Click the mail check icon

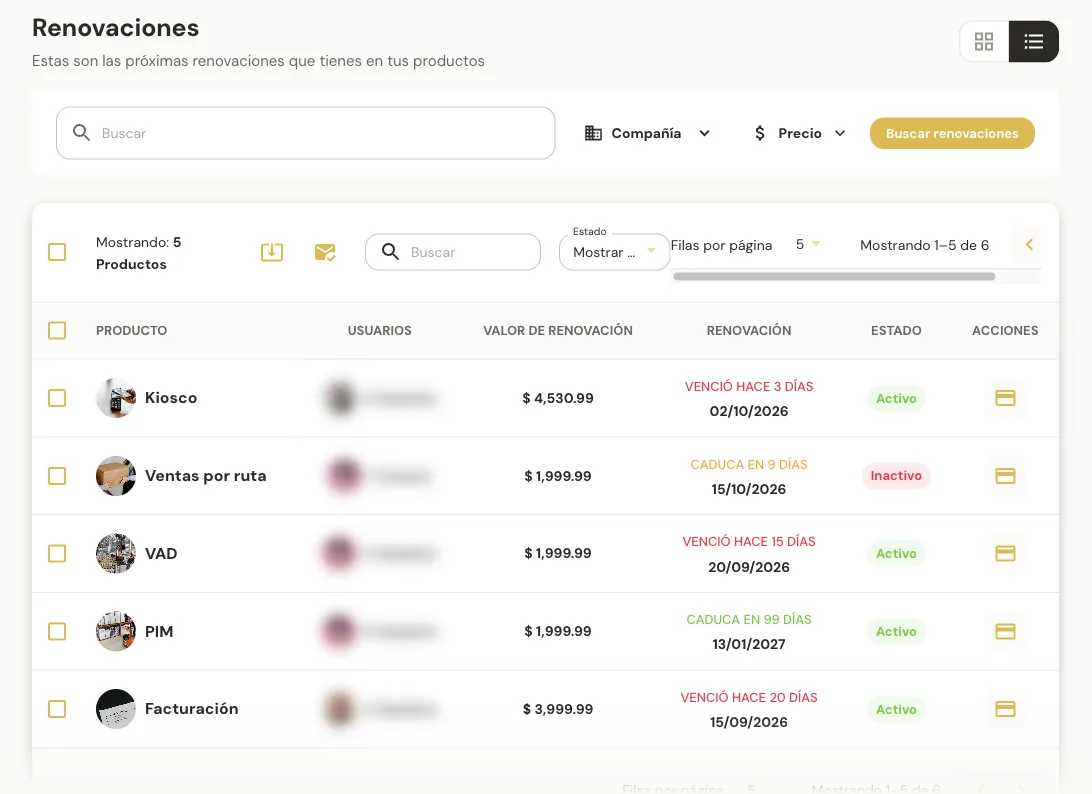tap(325, 252)
